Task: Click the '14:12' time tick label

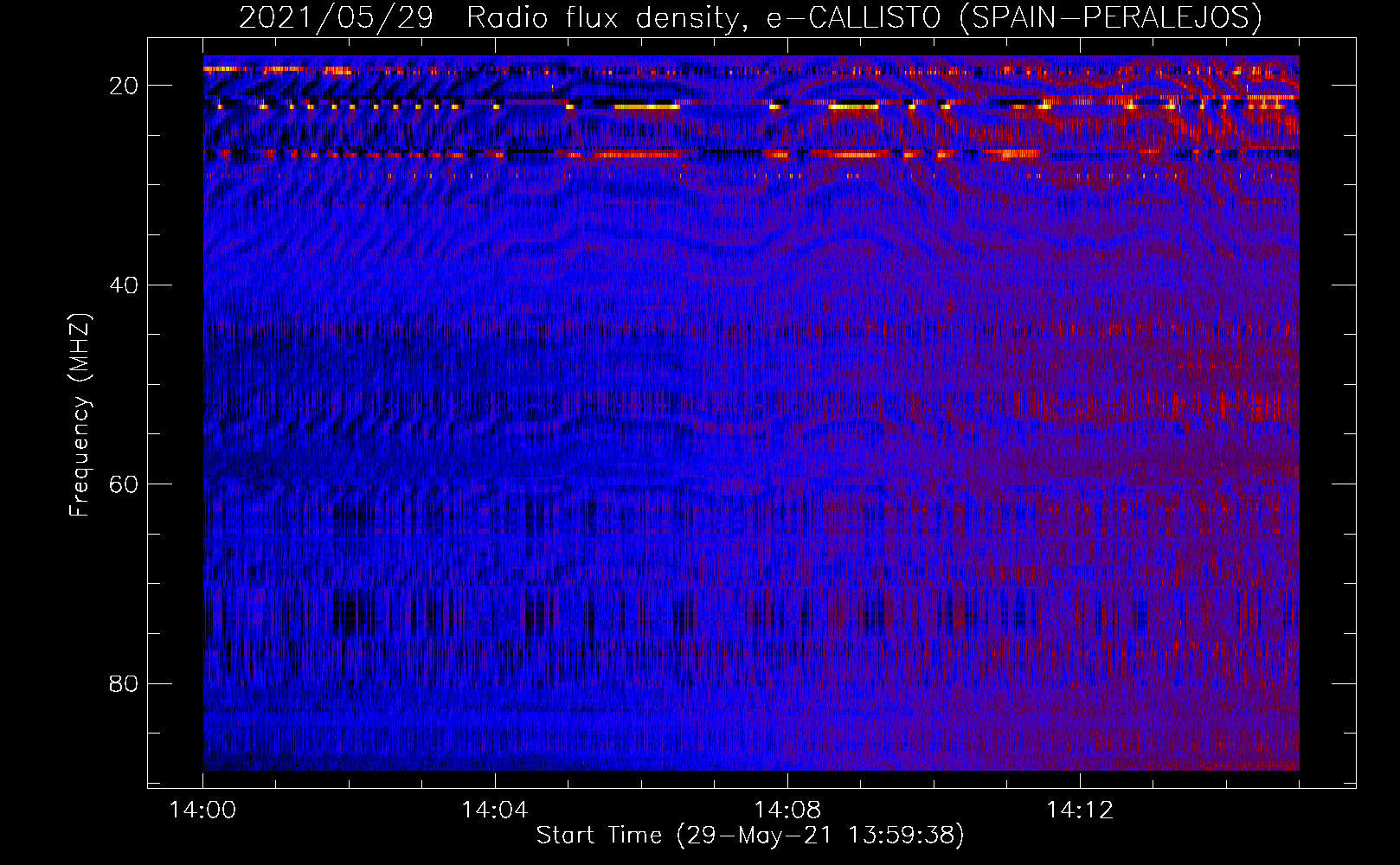Action: 1080,811
